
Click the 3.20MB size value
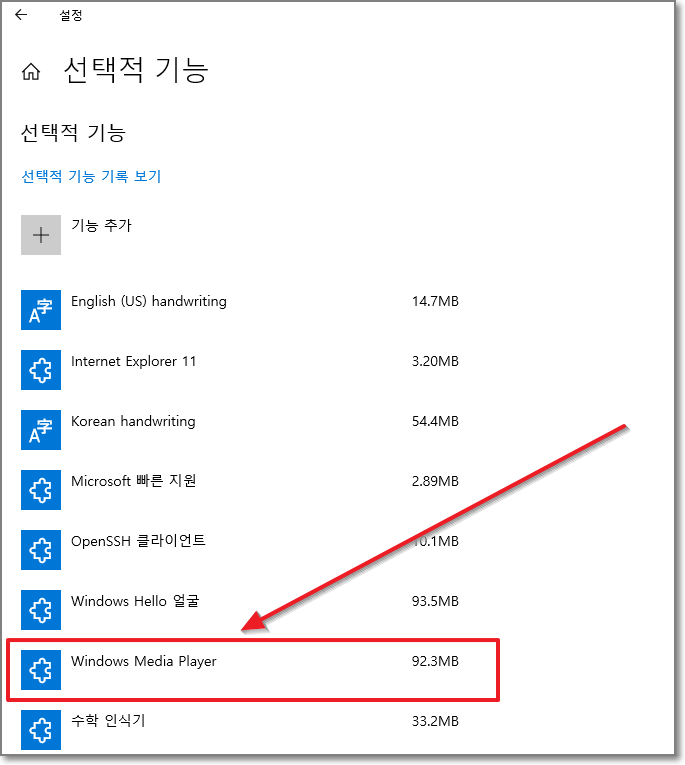[x=435, y=362]
